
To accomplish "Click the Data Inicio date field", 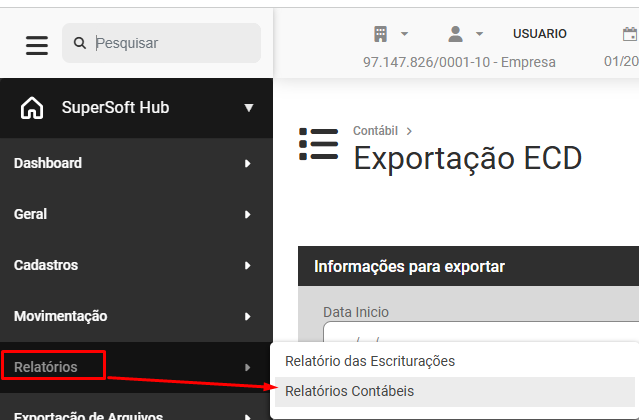I will [x=481, y=332].
